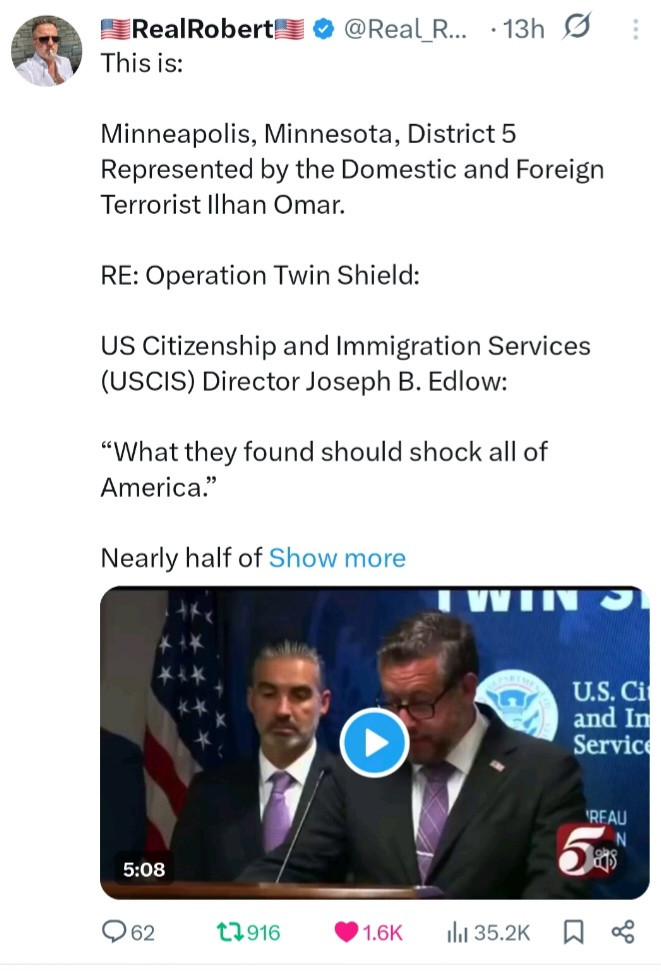The width and height of the screenshot is (661, 971).
Task: Select the post text about Operation Twin Shield
Action: click(260, 275)
